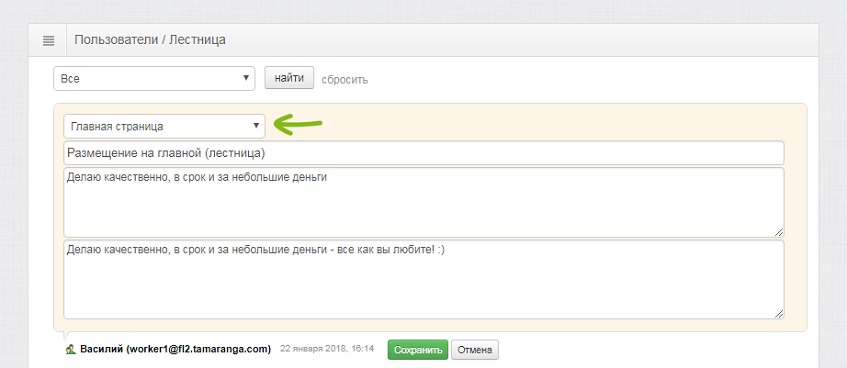Click the date "22 января 2018, 16:14"
This screenshot has width=847, height=368.
tap(327, 349)
